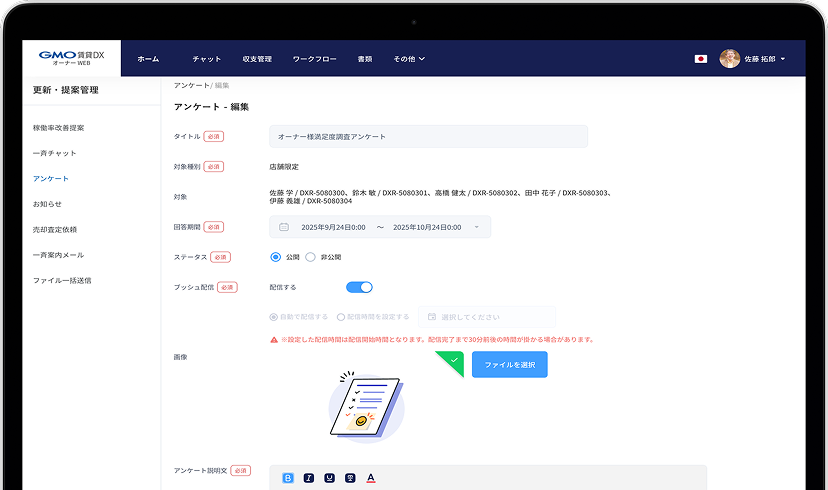Open the 収支管理 menu item
The height and width of the screenshot is (490, 828).
tap(257, 59)
